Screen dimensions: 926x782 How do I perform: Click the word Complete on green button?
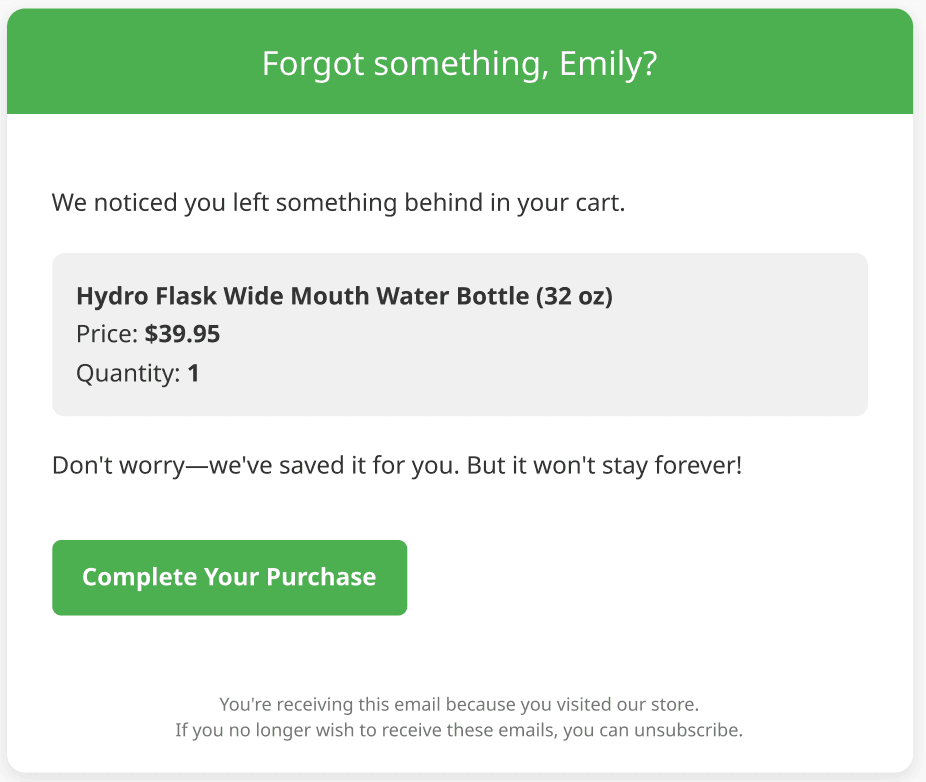(x=139, y=577)
